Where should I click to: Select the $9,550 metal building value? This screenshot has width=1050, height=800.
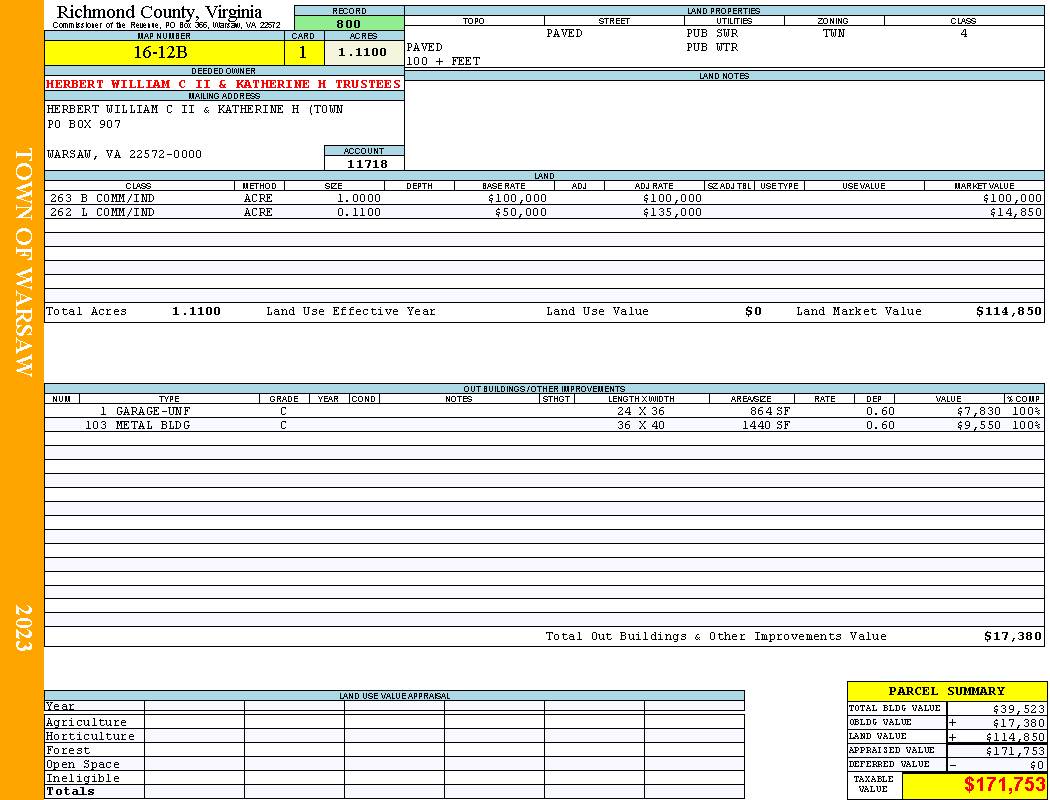coord(978,425)
